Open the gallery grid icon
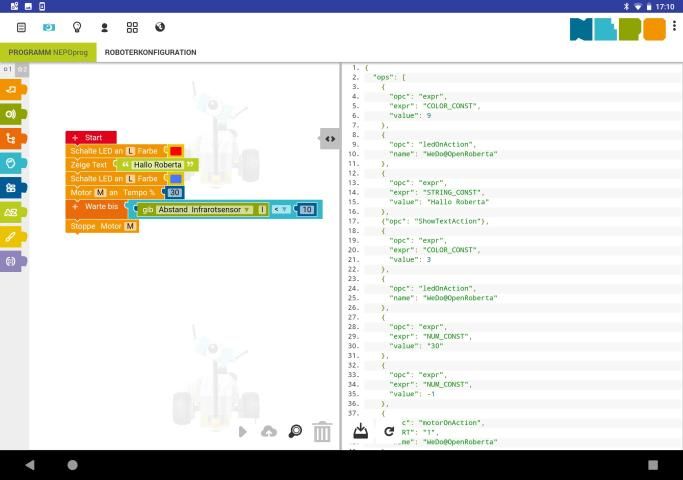This screenshot has height=480, width=683. click(x=132, y=27)
